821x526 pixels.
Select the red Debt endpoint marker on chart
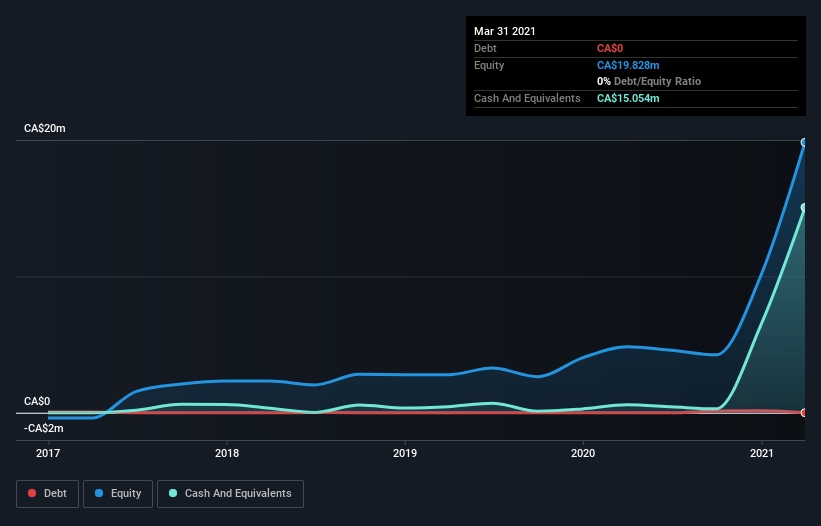(804, 412)
